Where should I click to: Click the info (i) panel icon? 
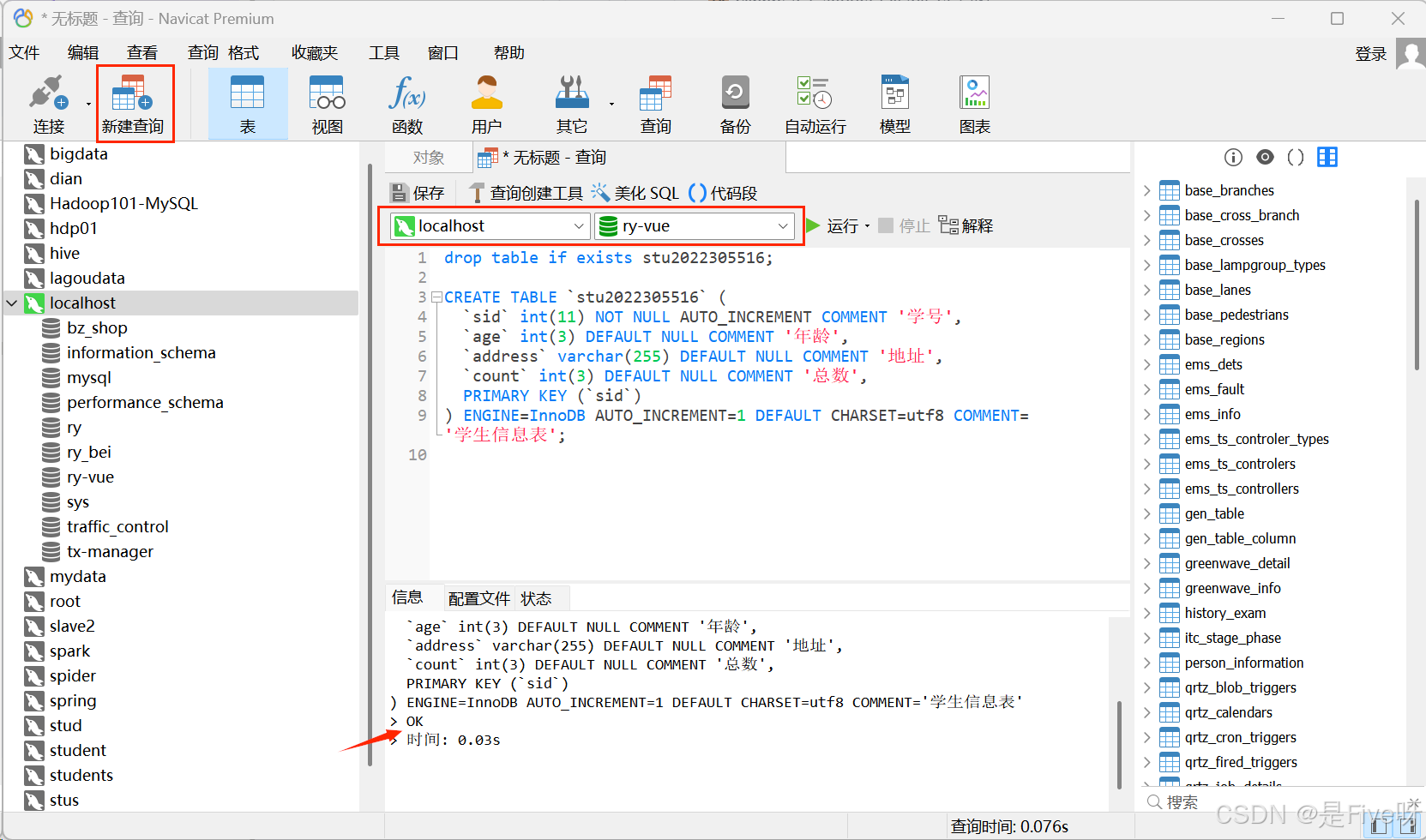pos(1233,157)
